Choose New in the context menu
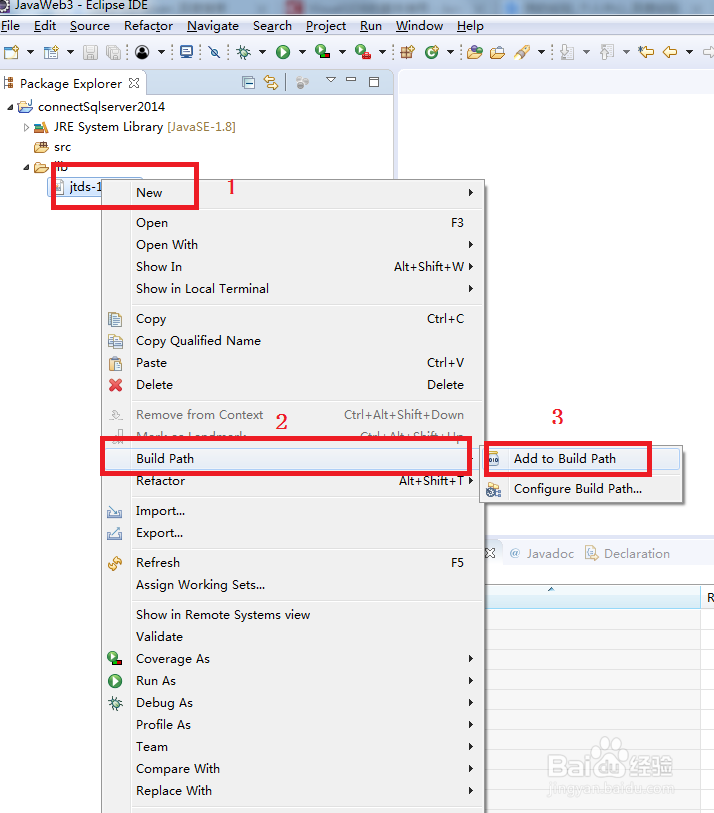The height and width of the screenshot is (813, 714). [293, 193]
